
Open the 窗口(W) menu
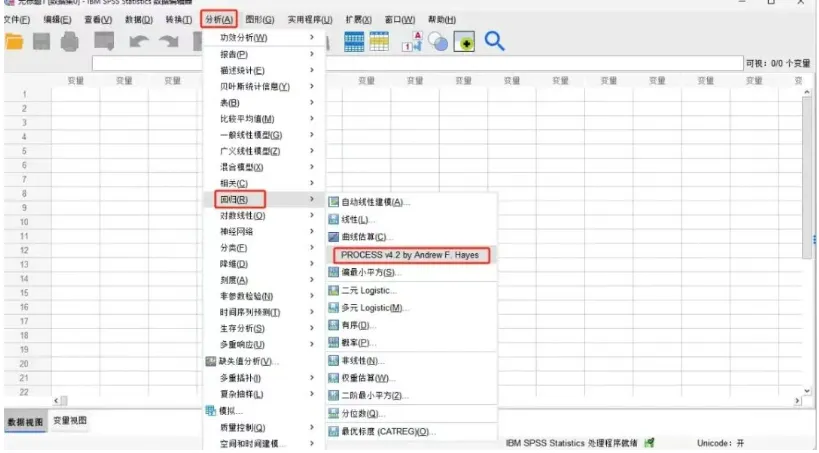pos(400,19)
